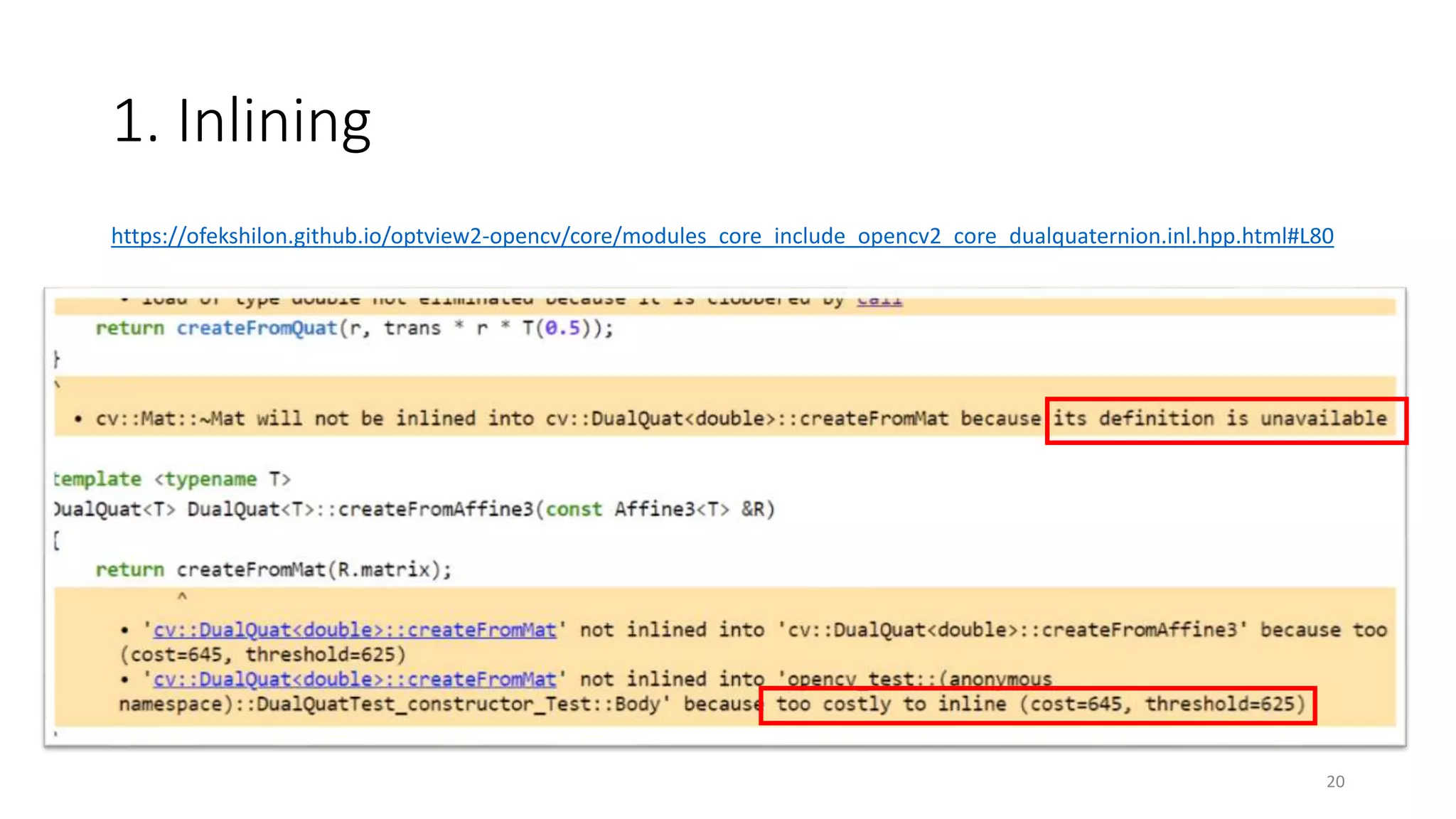1456x819 pixels.
Task: Click 'its definition is unavailable' text
Action: click(x=1220, y=419)
